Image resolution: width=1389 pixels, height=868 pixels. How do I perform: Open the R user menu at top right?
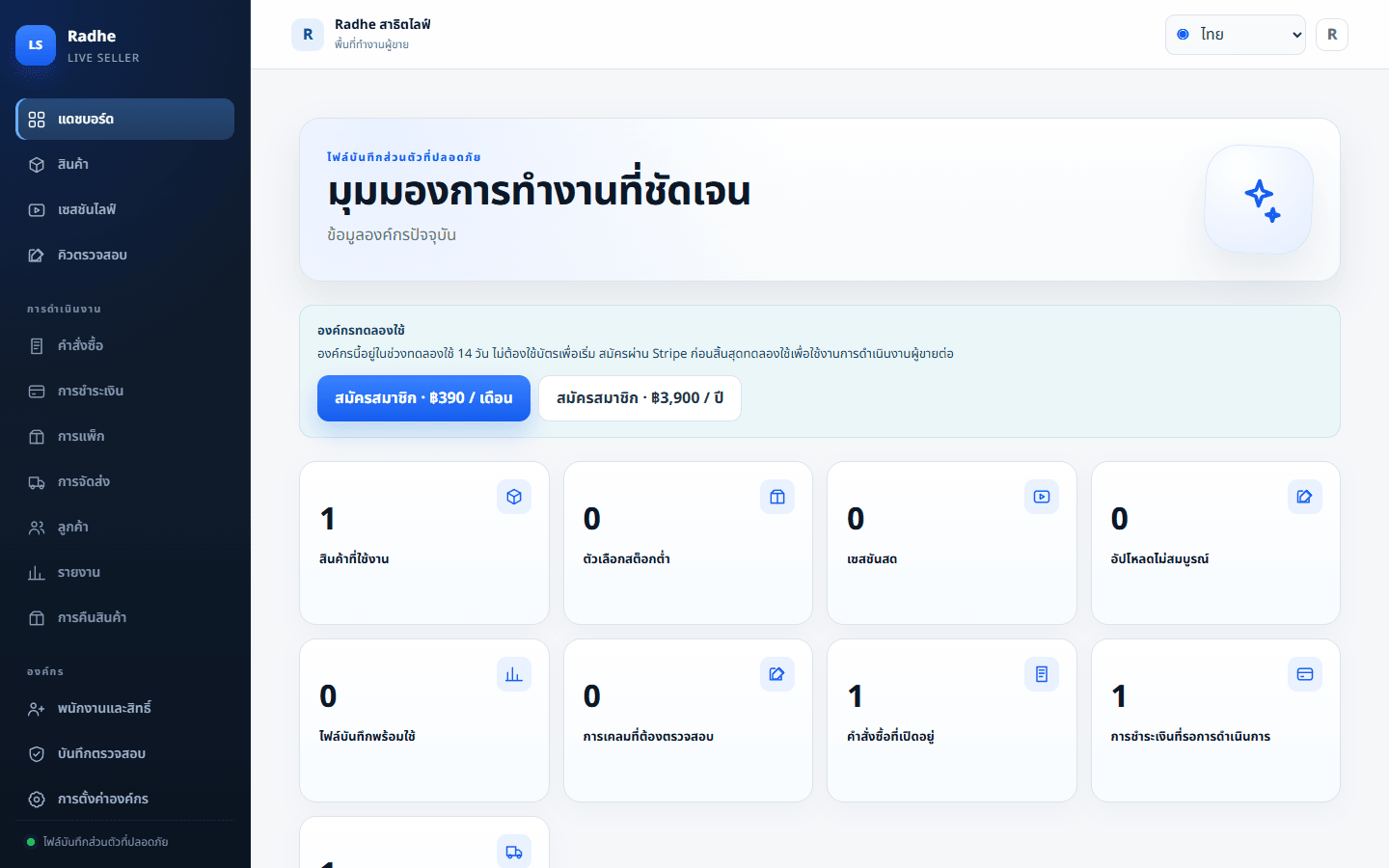[1332, 35]
